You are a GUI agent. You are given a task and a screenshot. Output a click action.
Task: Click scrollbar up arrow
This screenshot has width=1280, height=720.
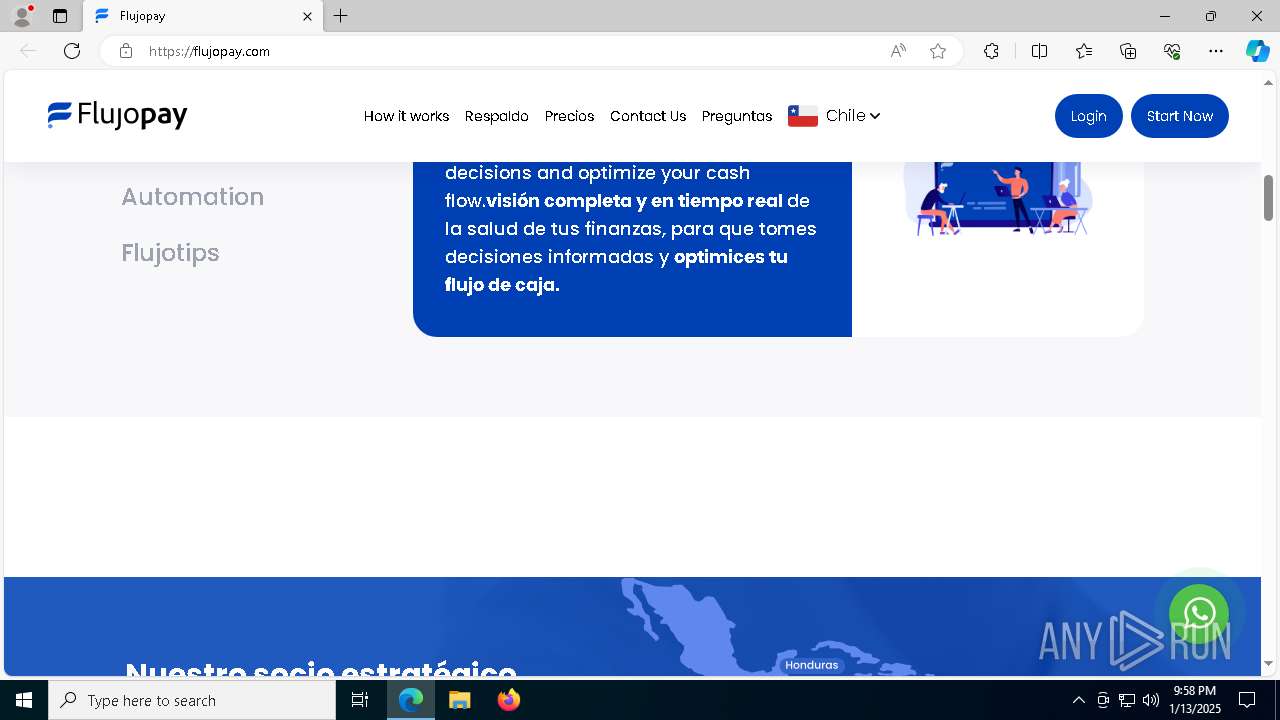pyautogui.click(x=1269, y=82)
